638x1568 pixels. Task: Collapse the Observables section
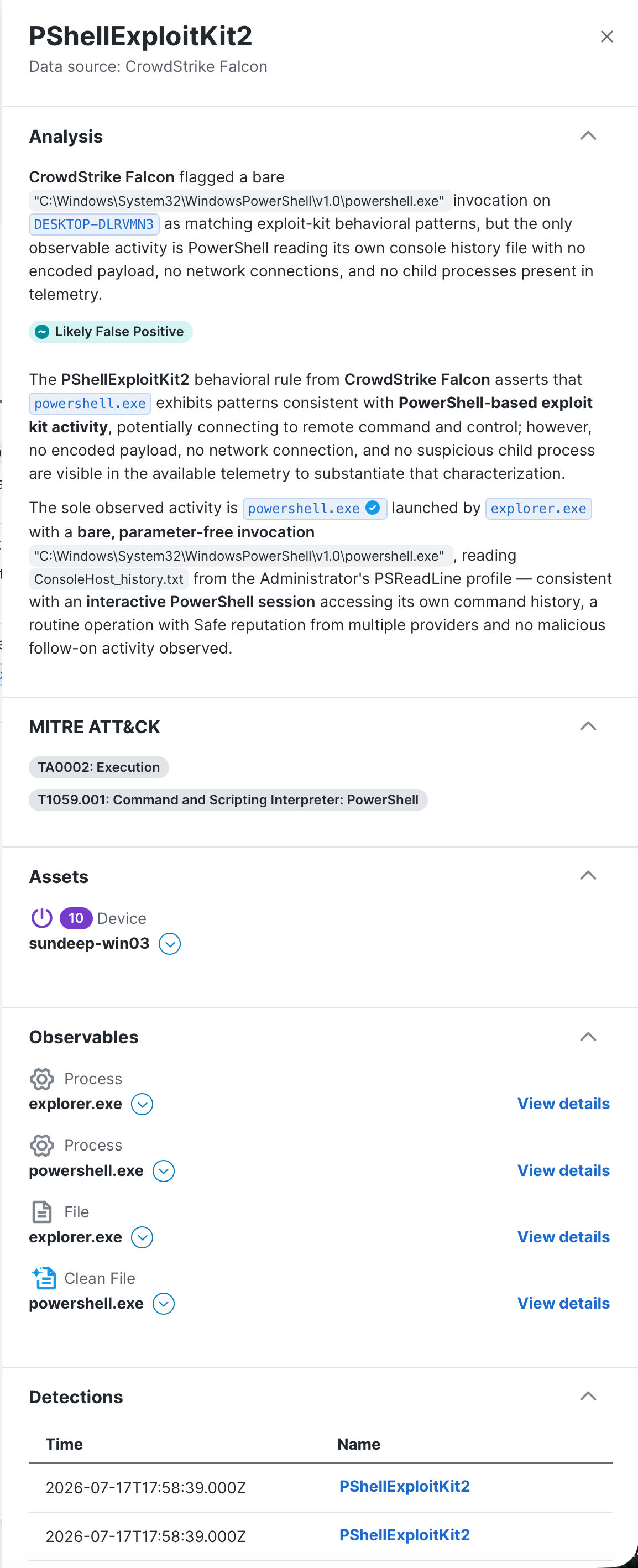[x=588, y=1037]
